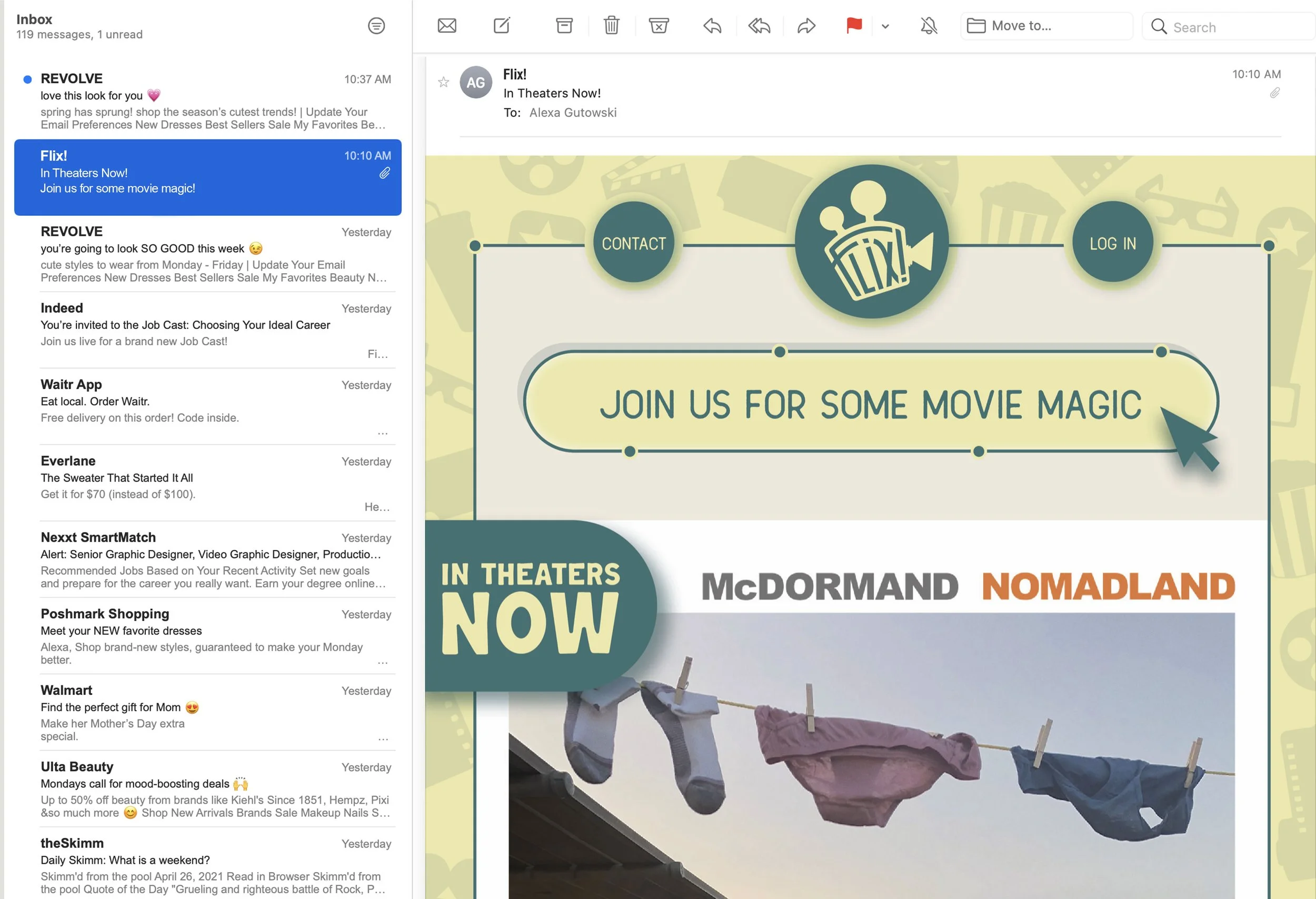Click the LOG IN circle button
Image resolution: width=1316 pixels, height=899 pixels.
1113,243
